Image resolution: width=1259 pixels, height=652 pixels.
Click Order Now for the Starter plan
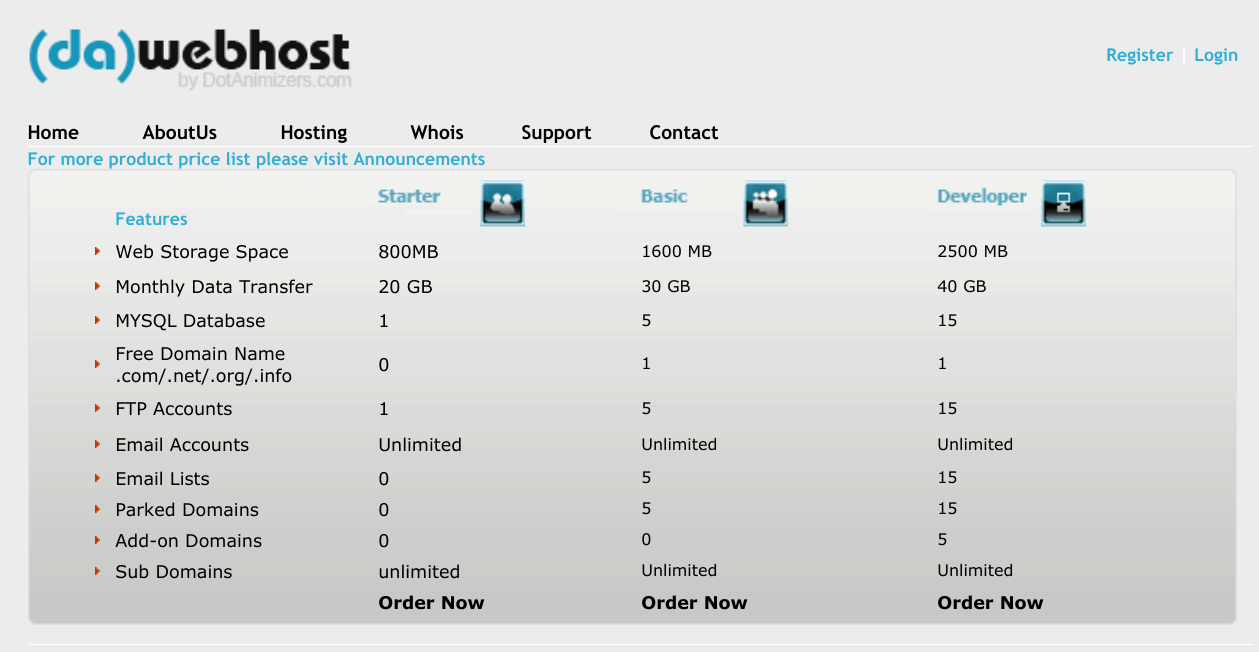click(x=431, y=603)
